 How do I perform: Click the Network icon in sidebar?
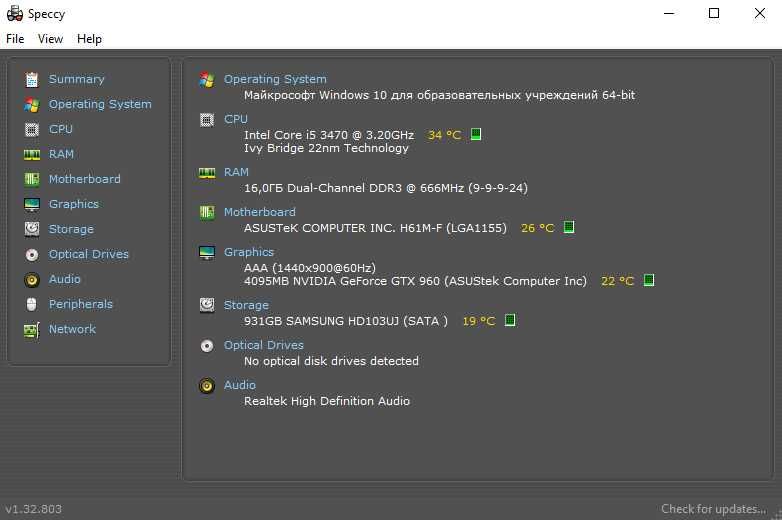32,330
